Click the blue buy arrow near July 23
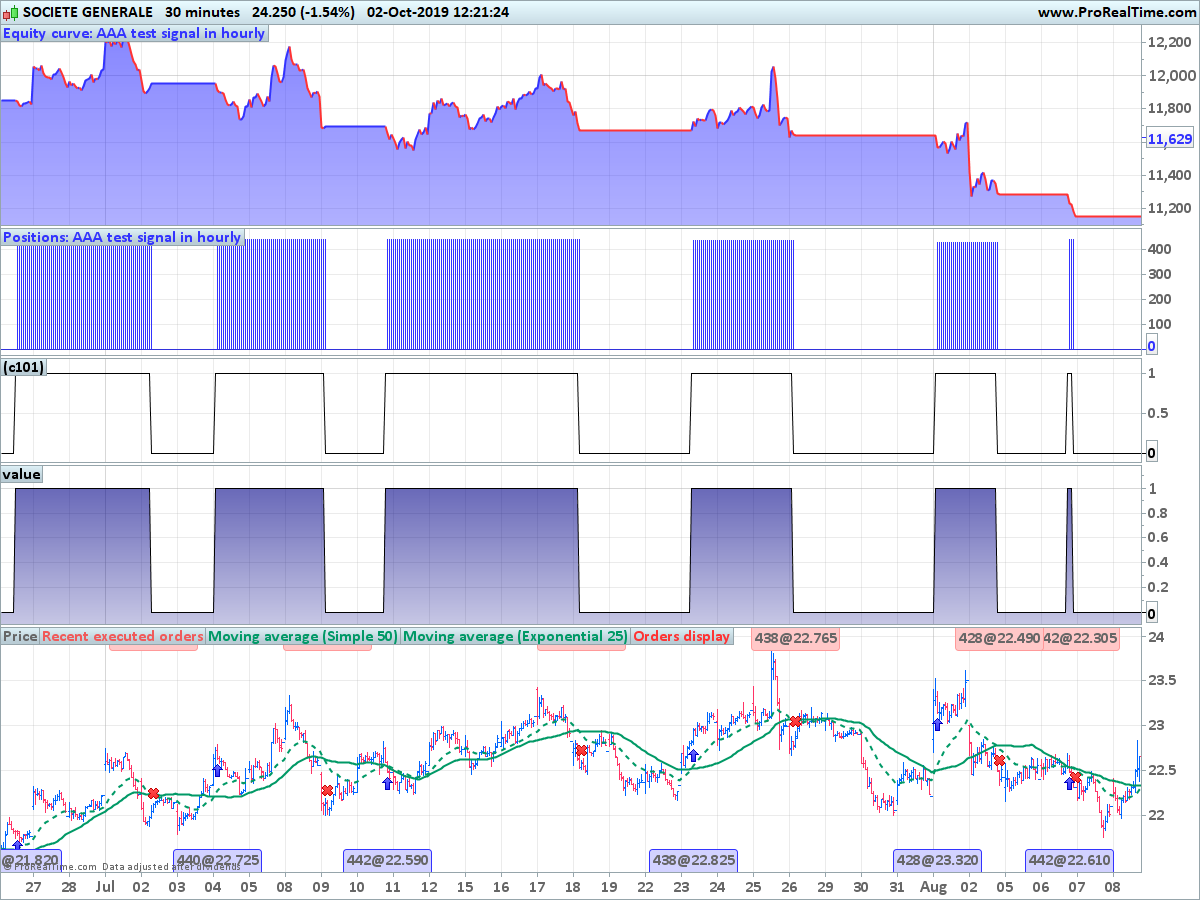The width and height of the screenshot is (1200, 900). point(693,755)
